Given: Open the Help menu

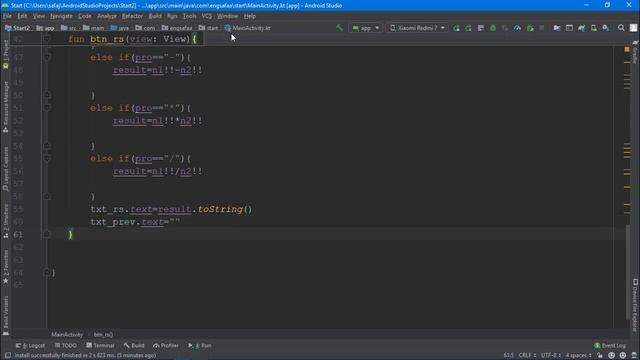Looking at the screenshot, I should (x=250, y=16).
